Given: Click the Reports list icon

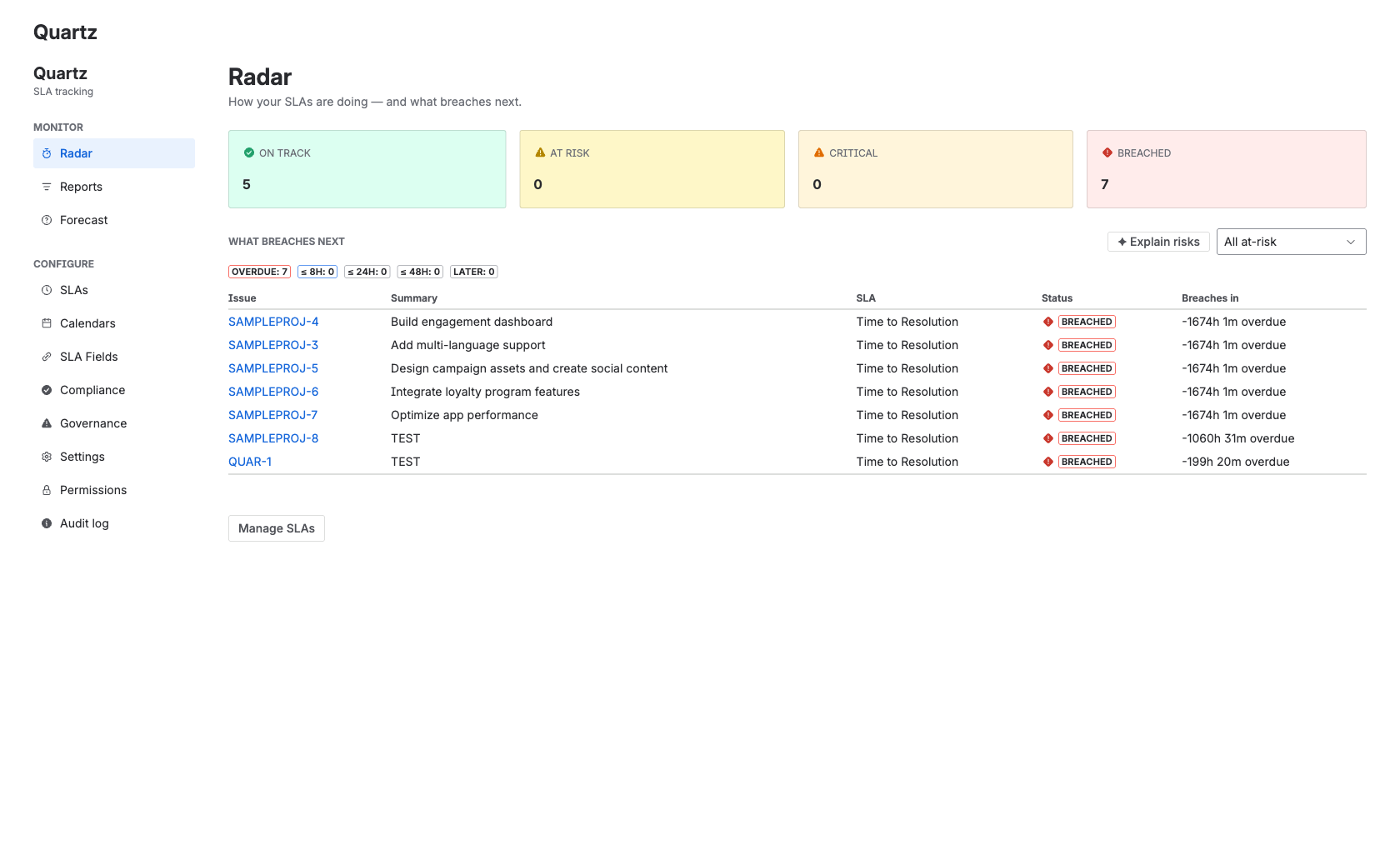Looking at the screenshot, I should [47, 187].
